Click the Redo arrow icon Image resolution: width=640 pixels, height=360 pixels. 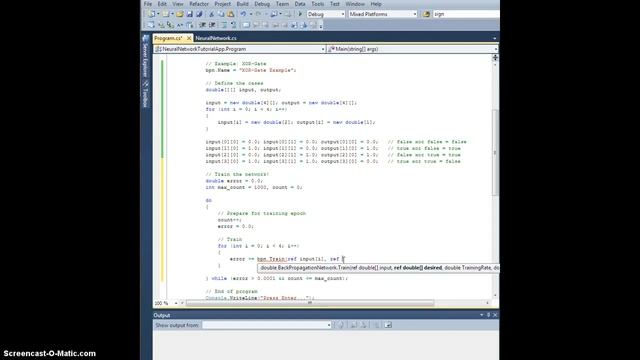(x=259, y=14)
